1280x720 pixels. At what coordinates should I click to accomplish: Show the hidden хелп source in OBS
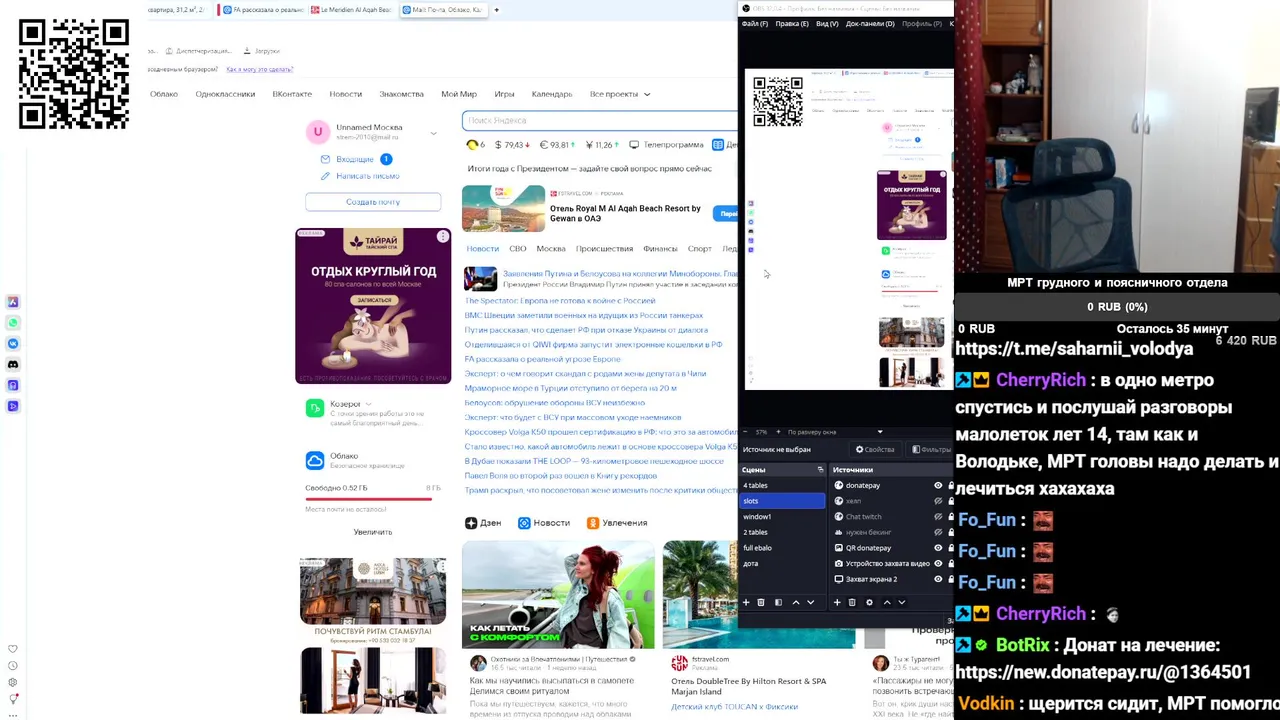pos(938,501)
